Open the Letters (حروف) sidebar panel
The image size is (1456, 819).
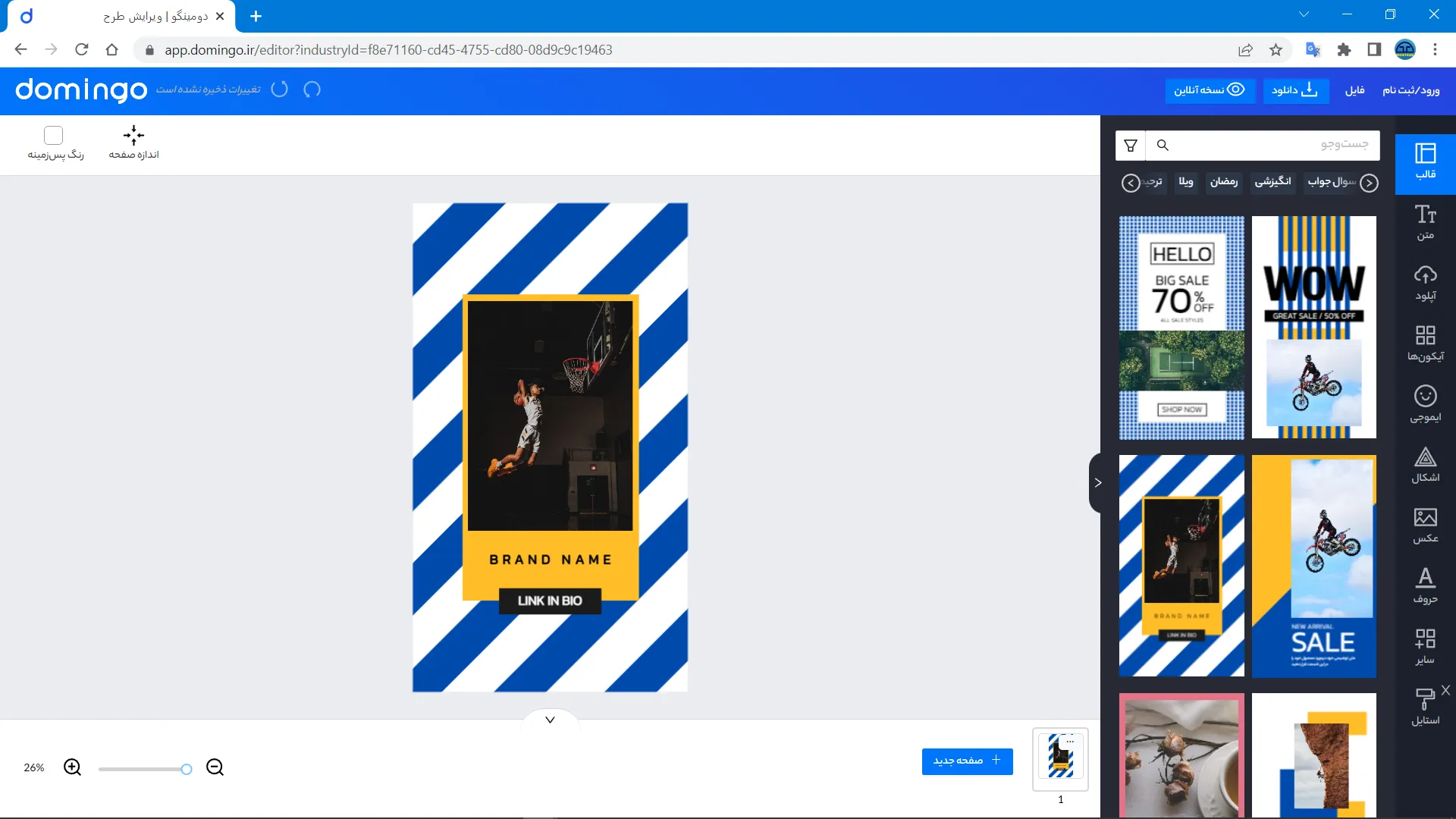(1425, 587)
